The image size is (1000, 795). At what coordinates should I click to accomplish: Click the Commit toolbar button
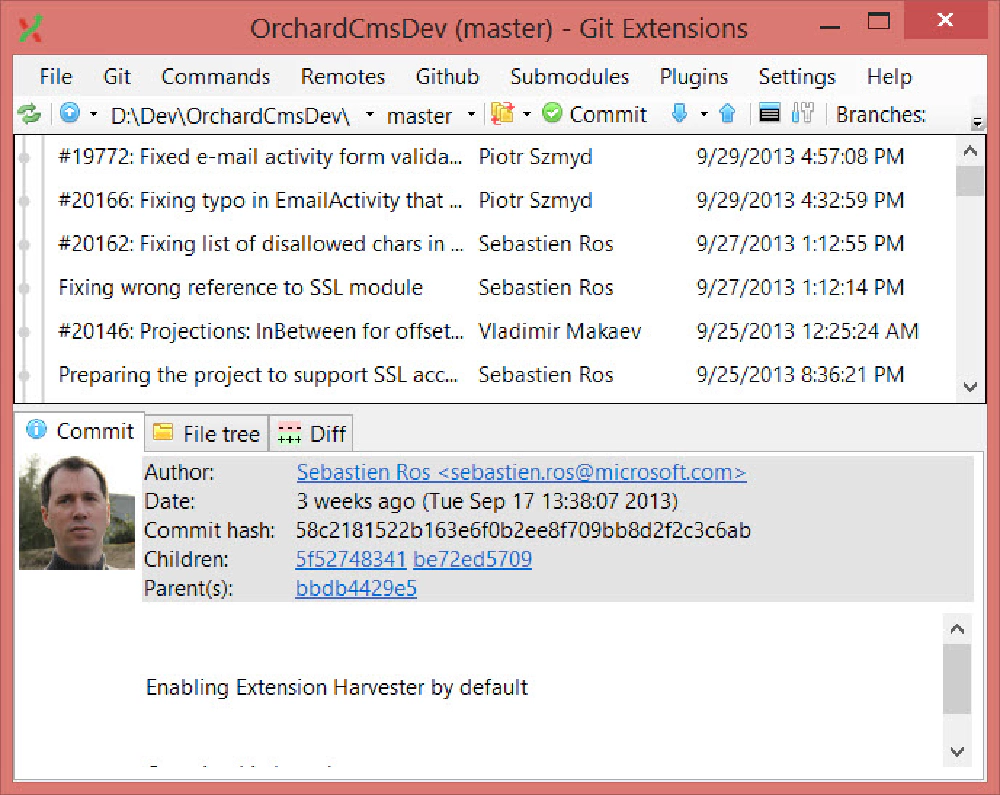click(x=594, y=114)
